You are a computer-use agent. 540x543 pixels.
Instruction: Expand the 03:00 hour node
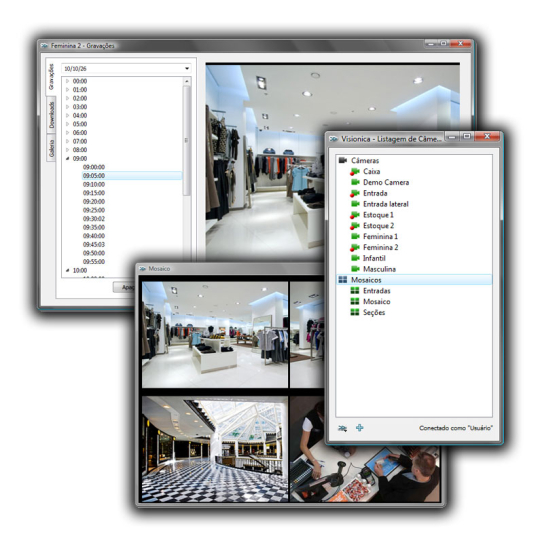click(68, 107)
